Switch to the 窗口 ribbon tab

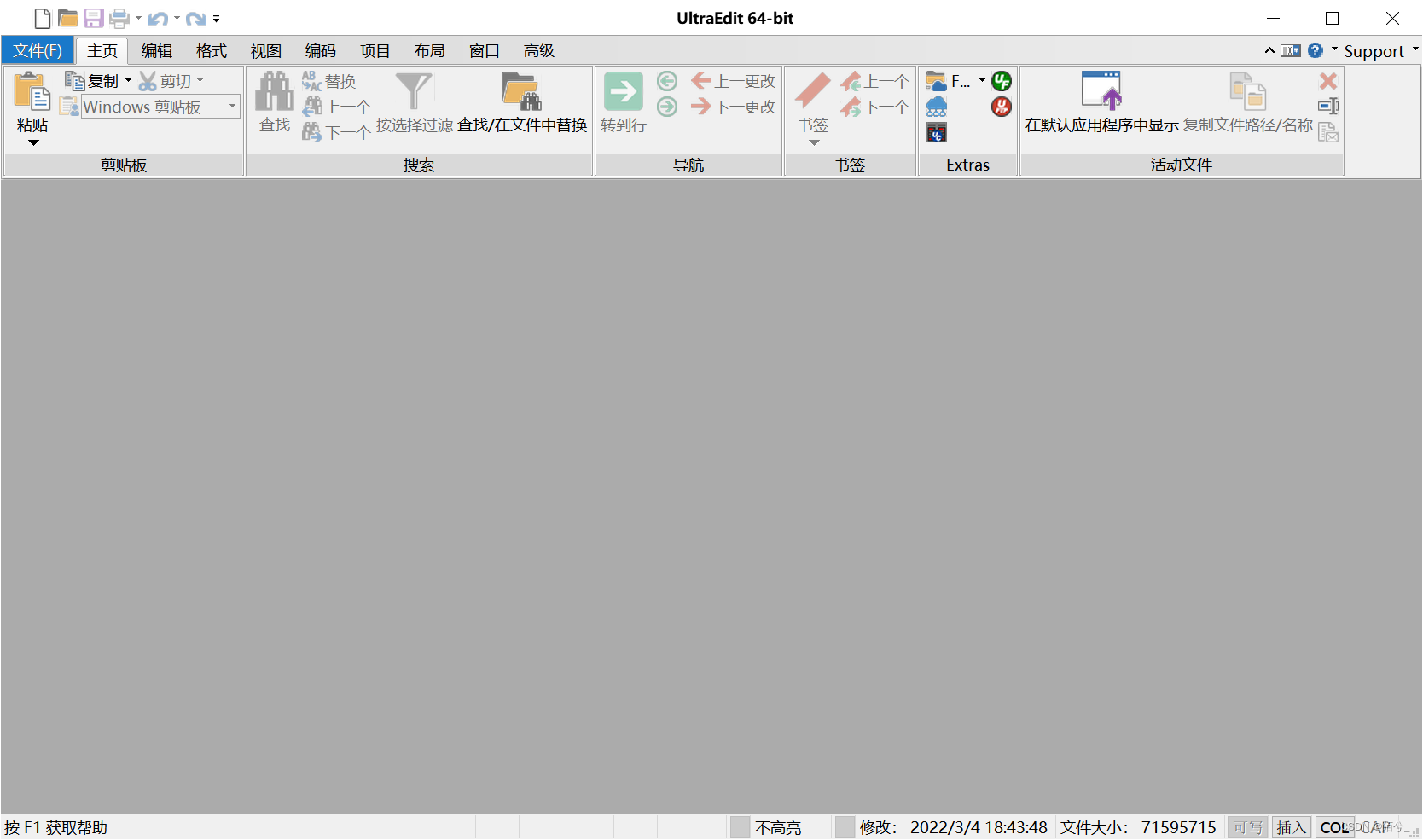tap(485, 50)
